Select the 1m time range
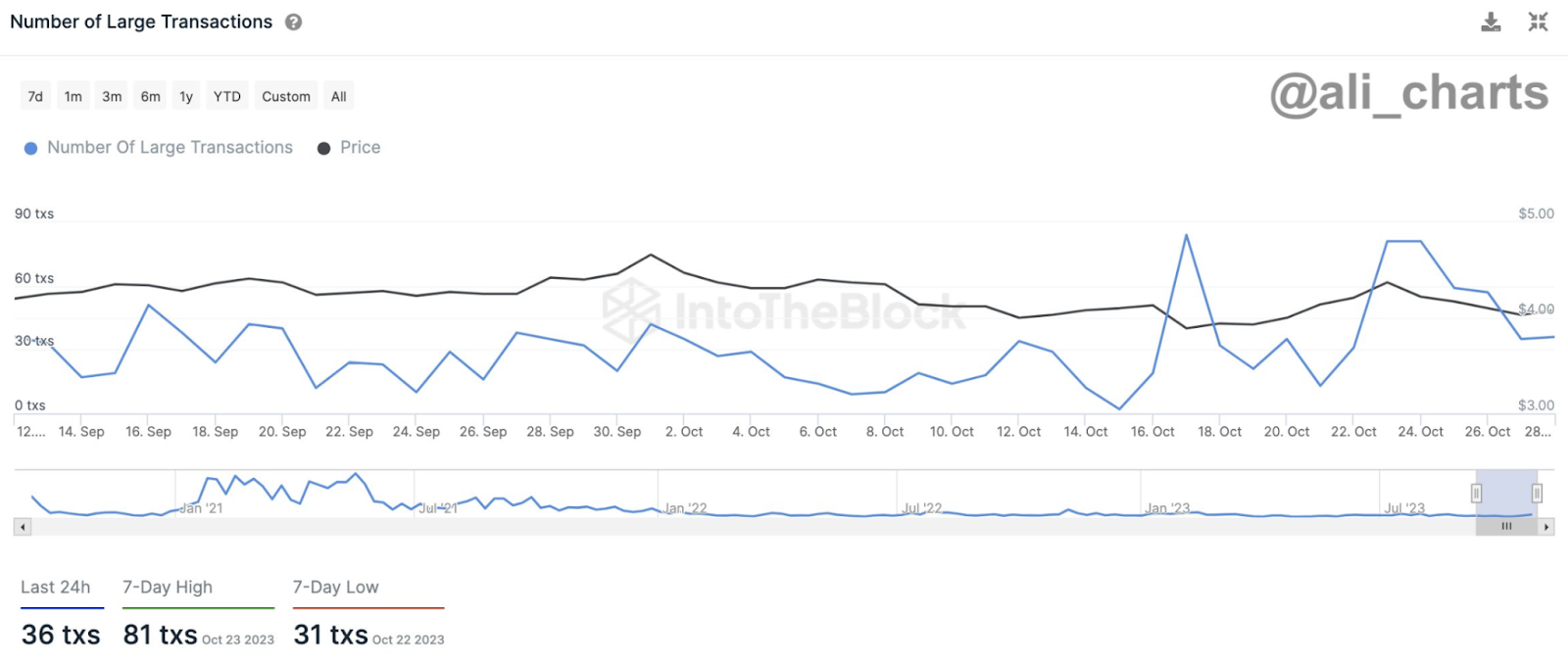The width and height of the screenshot is (1568, 663). pyautogui.click(x=73, y=96)
